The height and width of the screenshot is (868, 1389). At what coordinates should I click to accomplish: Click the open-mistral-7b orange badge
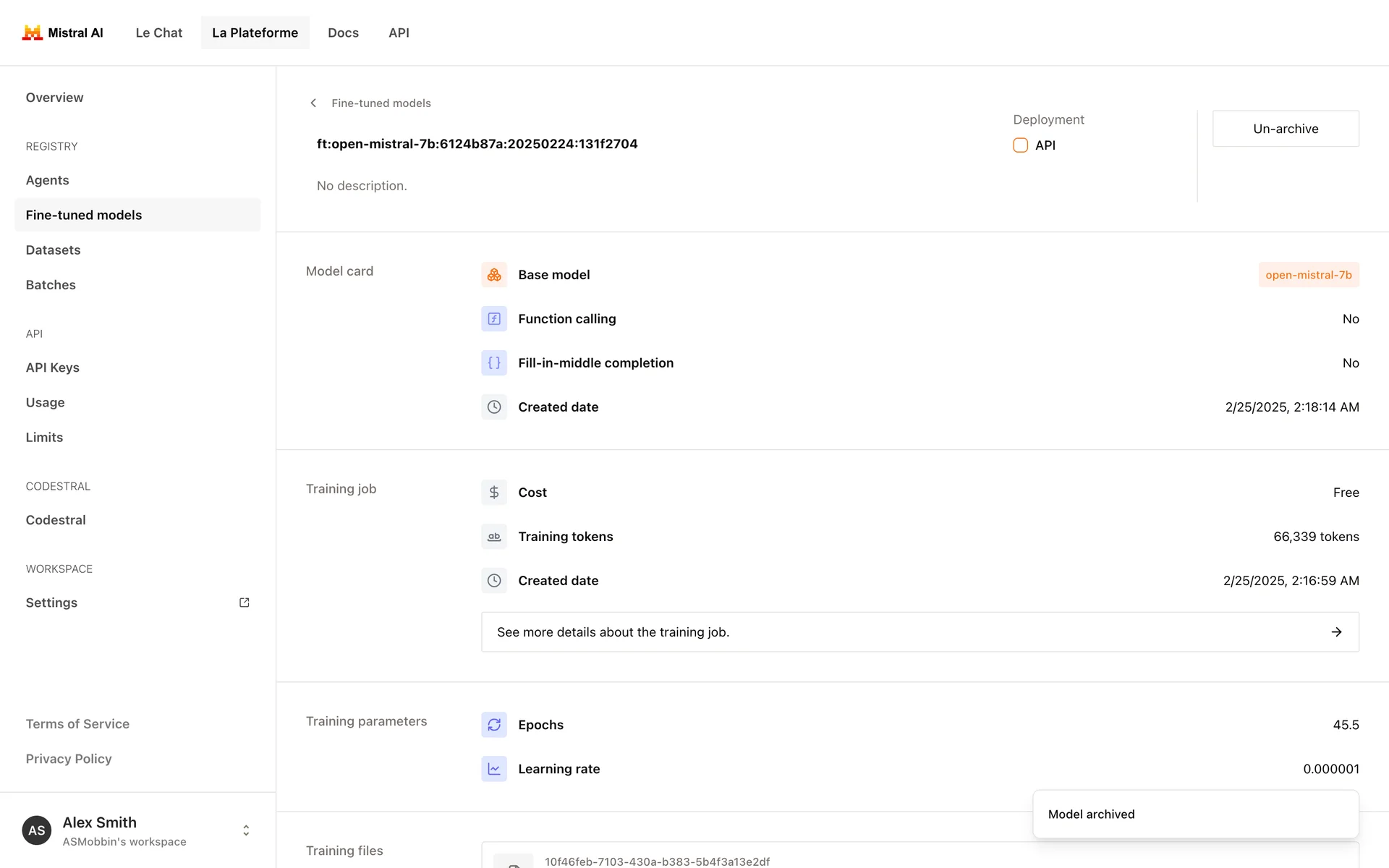[x=1308, y=275]
